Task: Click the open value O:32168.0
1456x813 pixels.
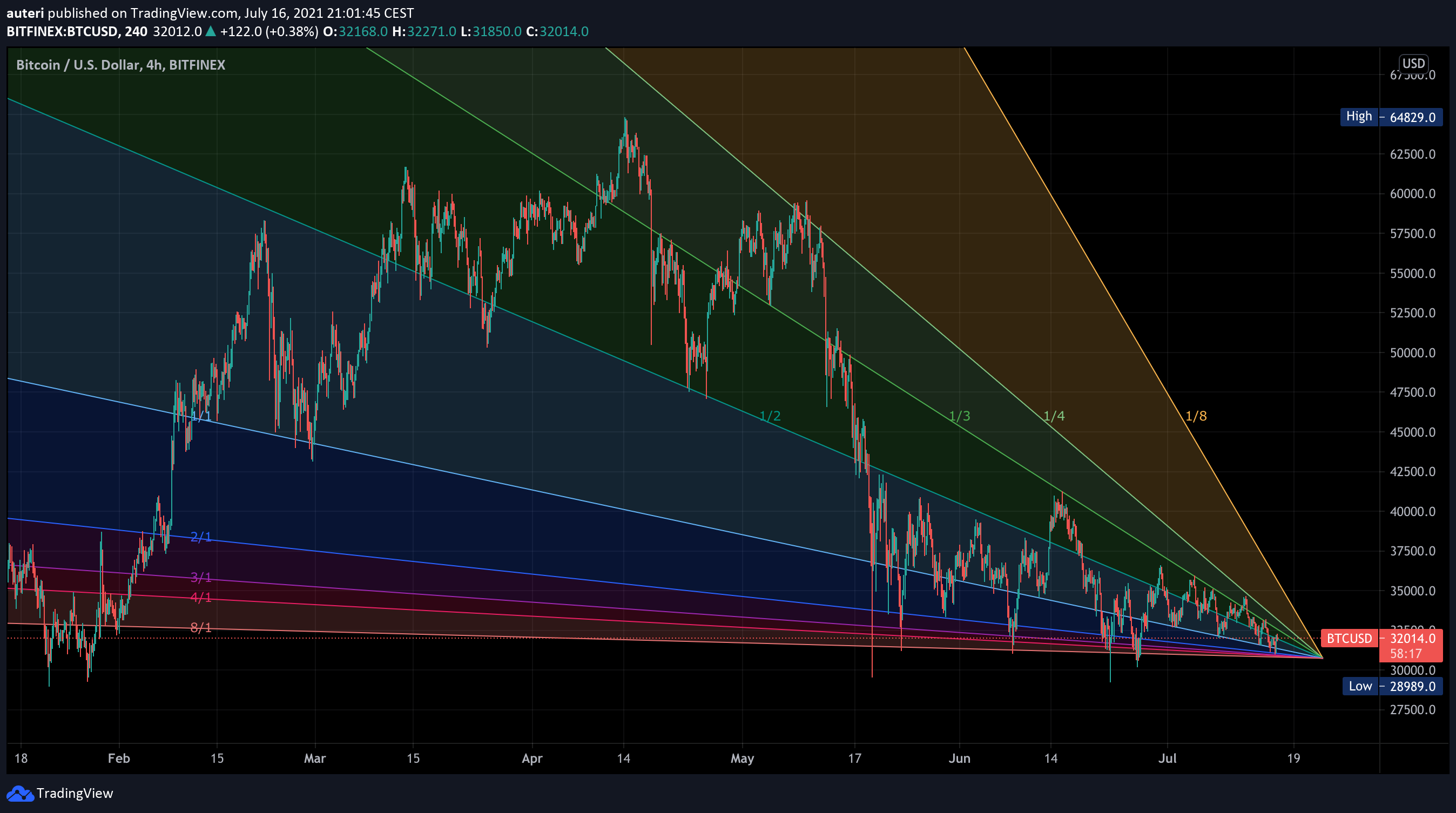Action: point(355,32)
